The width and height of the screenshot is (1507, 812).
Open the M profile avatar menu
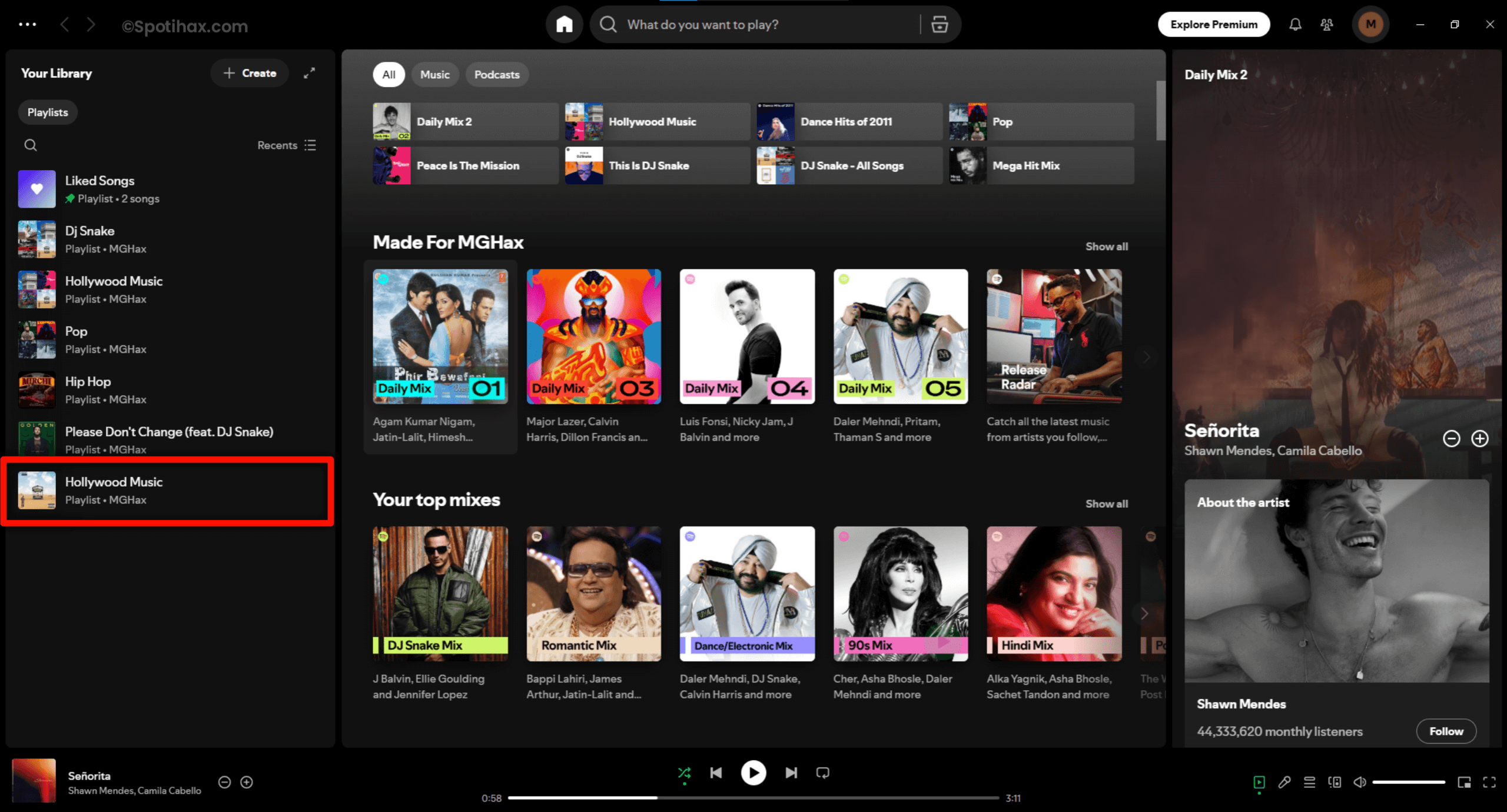[1370, 25]
